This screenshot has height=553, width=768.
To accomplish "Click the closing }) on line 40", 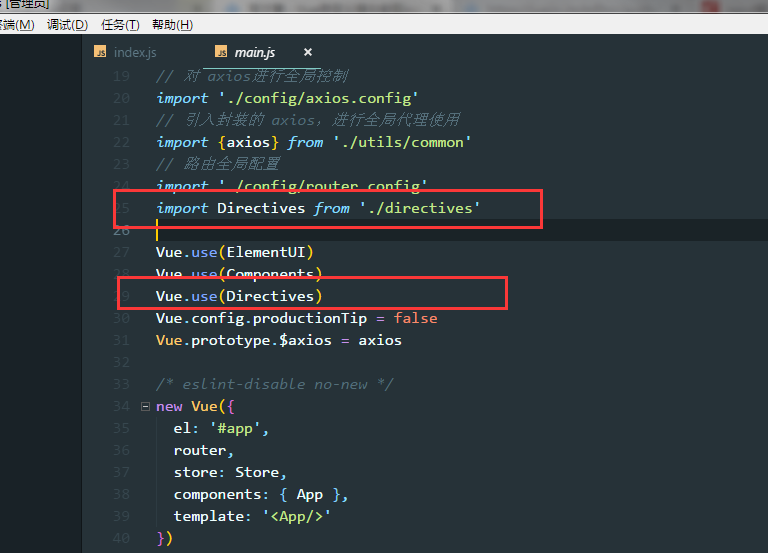I will pos(165,538).
